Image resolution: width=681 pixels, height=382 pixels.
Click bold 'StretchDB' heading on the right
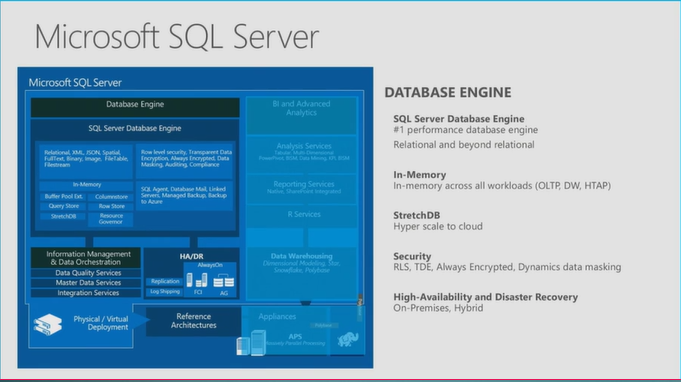417,215
